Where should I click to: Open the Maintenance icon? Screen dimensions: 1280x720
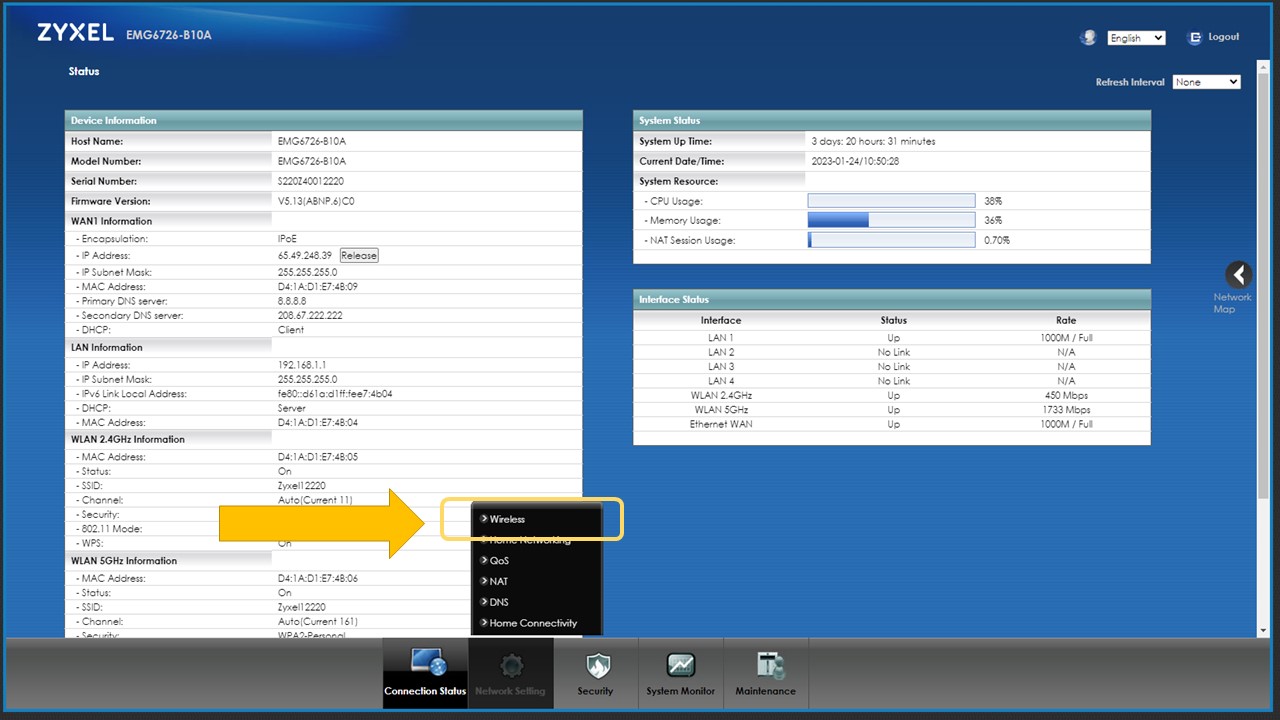pos(770,665)
